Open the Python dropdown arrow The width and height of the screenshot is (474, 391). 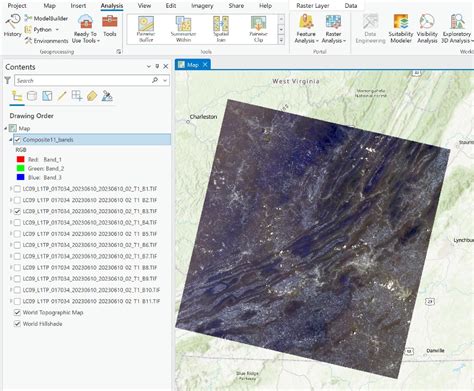57,30
